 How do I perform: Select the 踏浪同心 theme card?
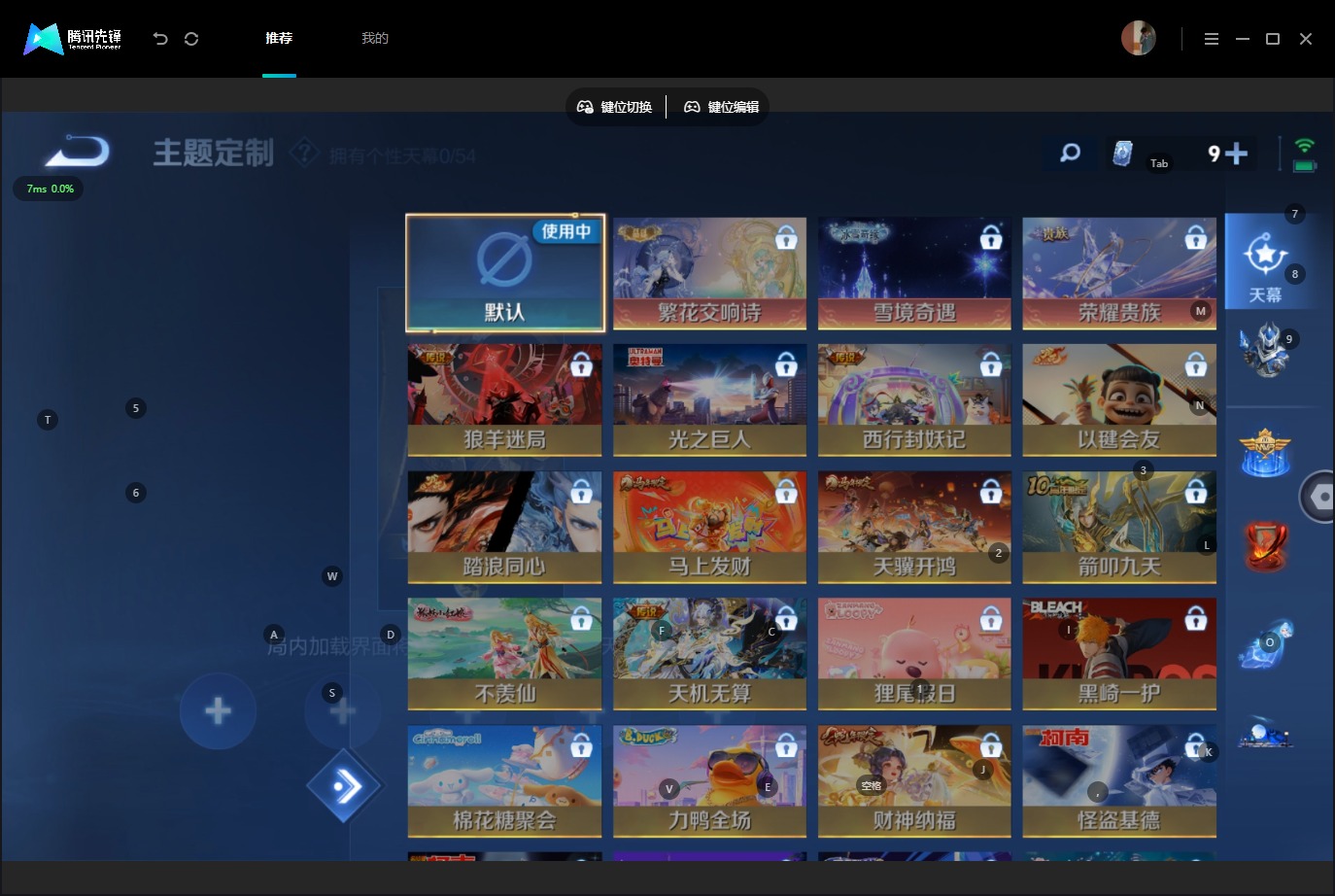(505, 528)
